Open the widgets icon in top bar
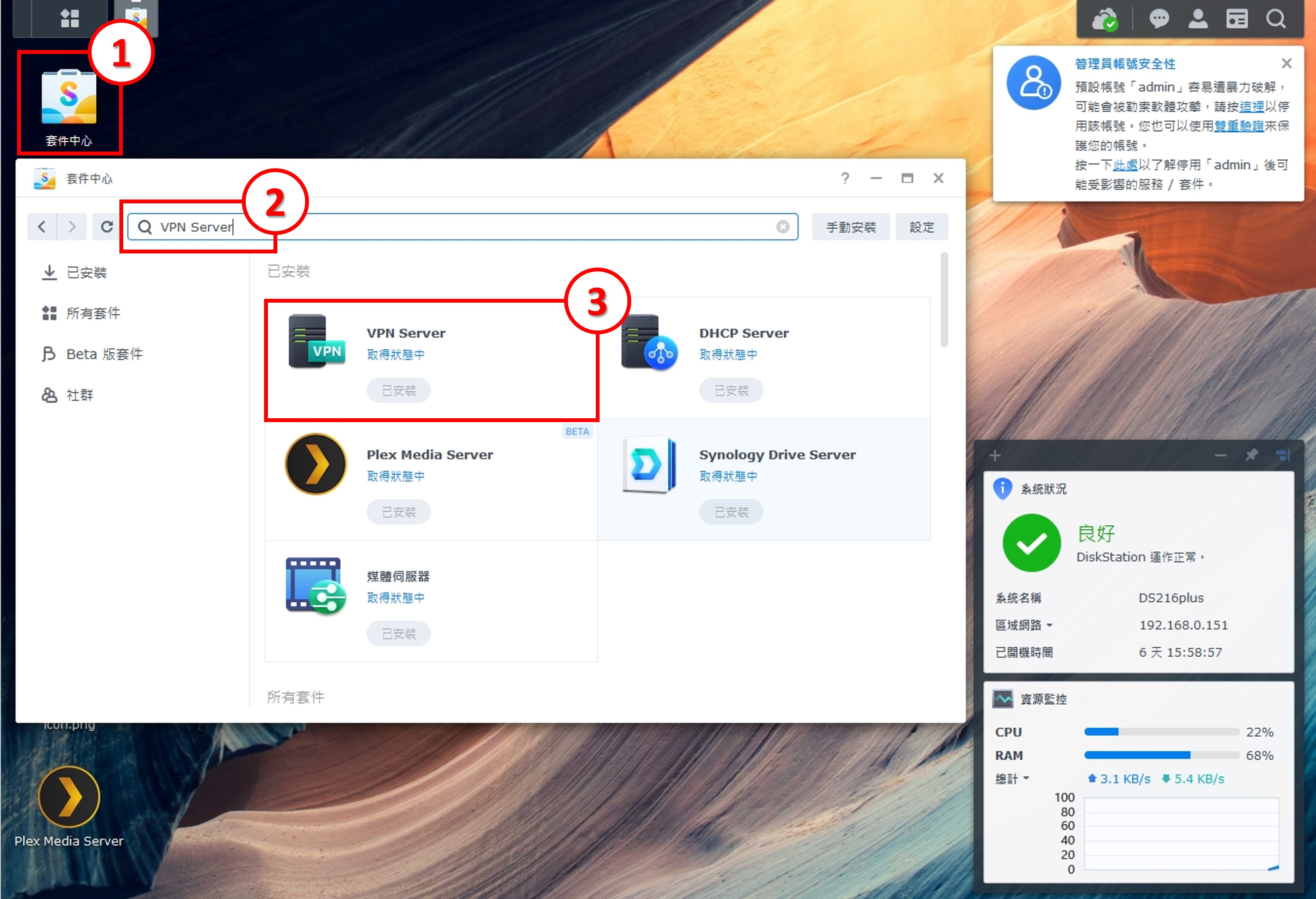1316x899 pixels. coord(1238,19)
